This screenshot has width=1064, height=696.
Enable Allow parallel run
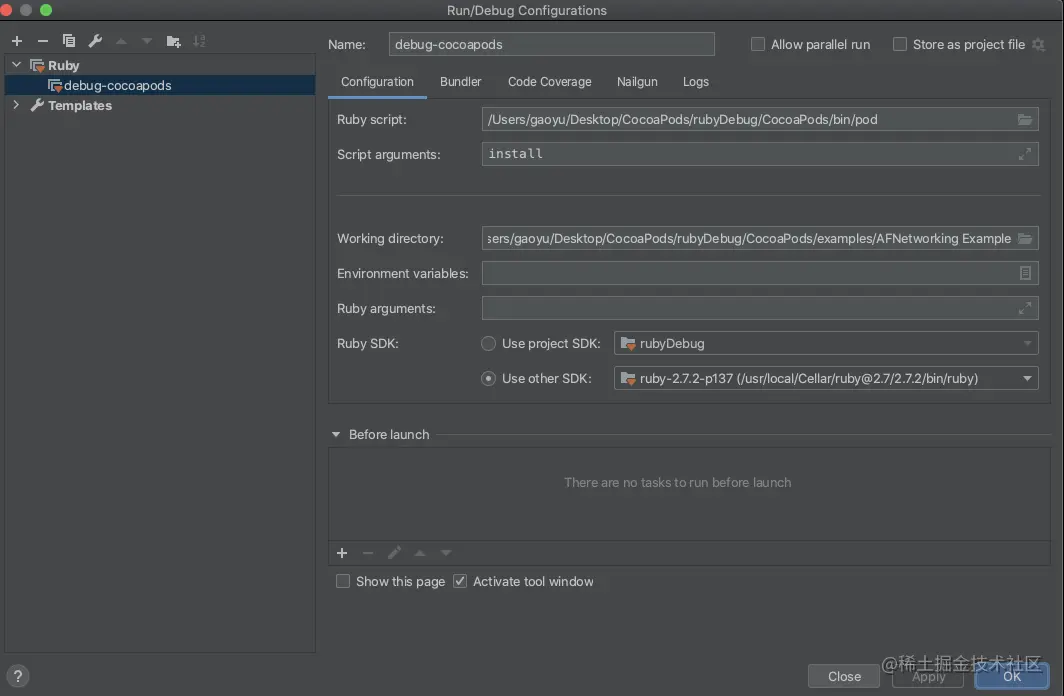click(x=757, y=44)
